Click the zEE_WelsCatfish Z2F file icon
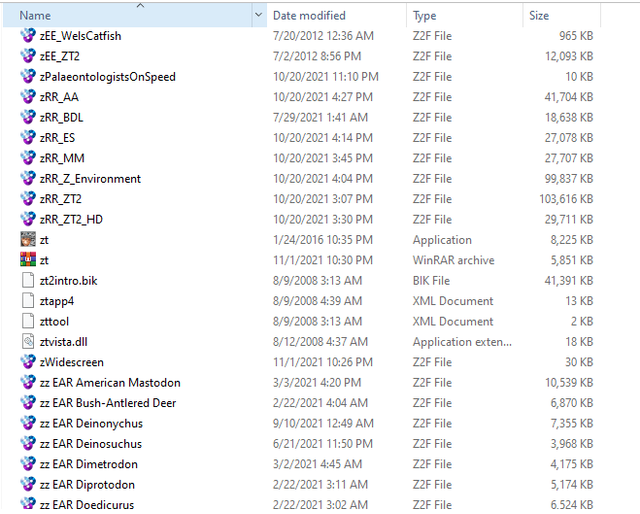Viewport: 640px width, 514px height. [x=28, y=36]
